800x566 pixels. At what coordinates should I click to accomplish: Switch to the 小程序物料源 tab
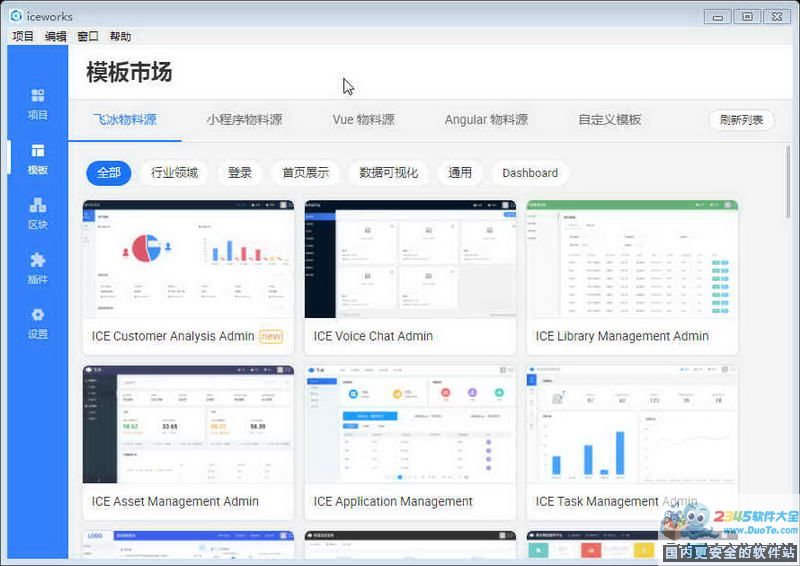pos(244,119)
